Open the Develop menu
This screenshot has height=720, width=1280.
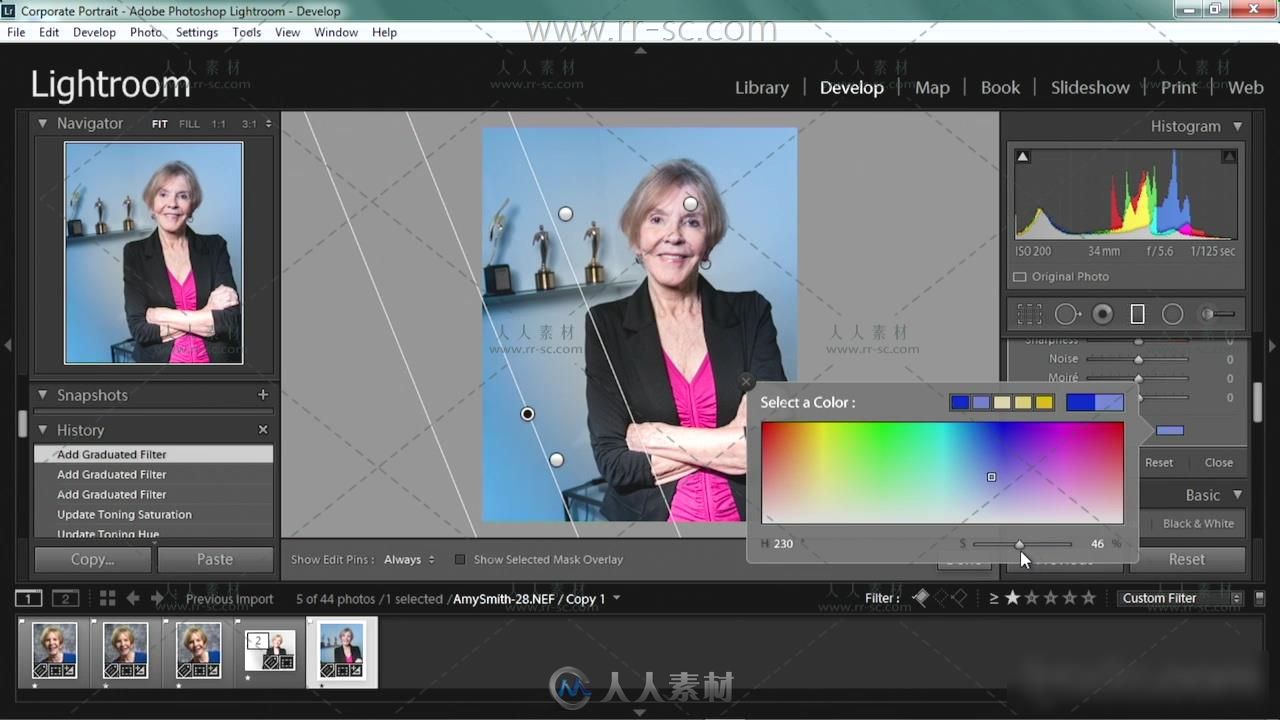(94, 32)
